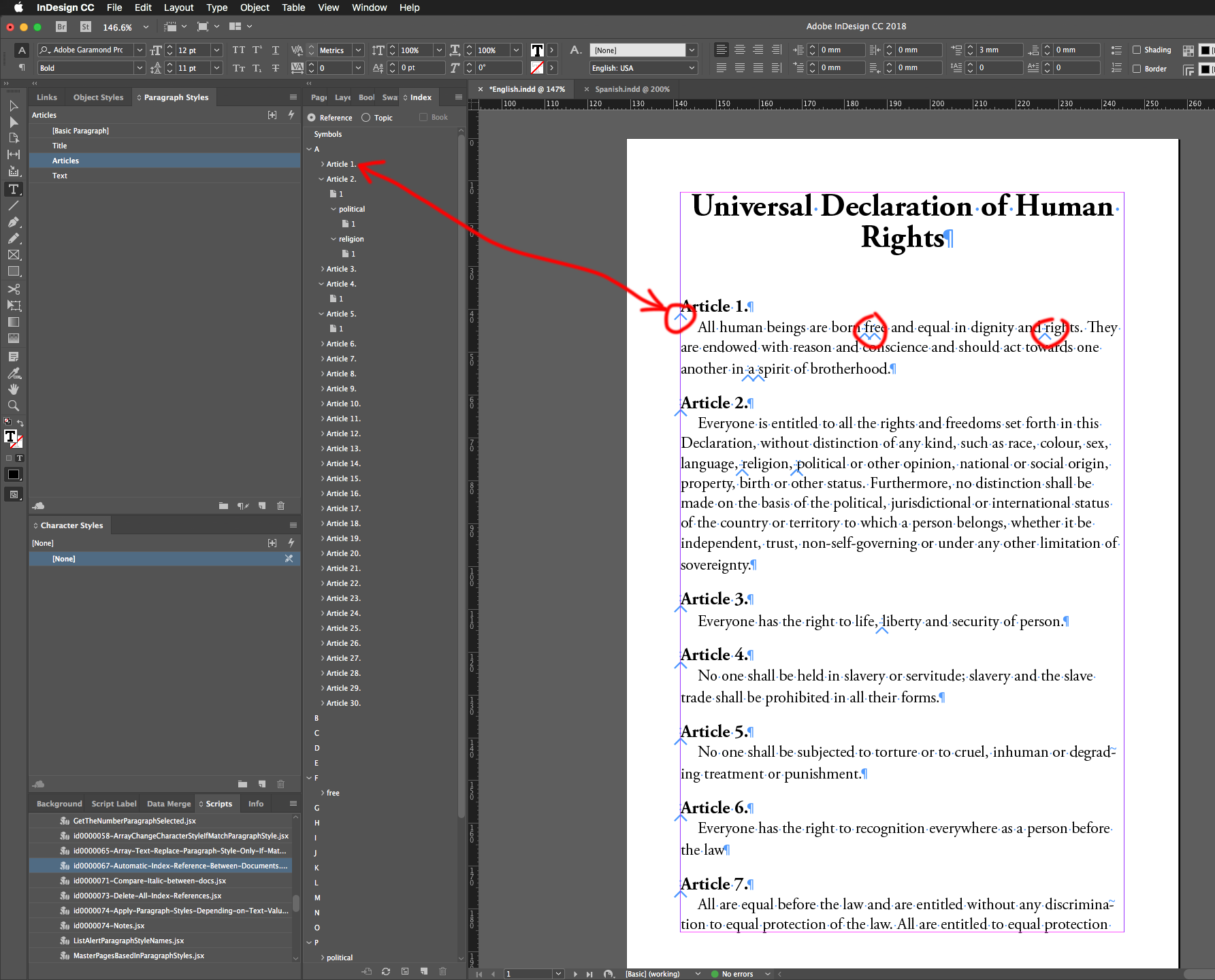Select the Direct Selection tool
Viewport: 1215px width, 980px height.
click(14, 122)
